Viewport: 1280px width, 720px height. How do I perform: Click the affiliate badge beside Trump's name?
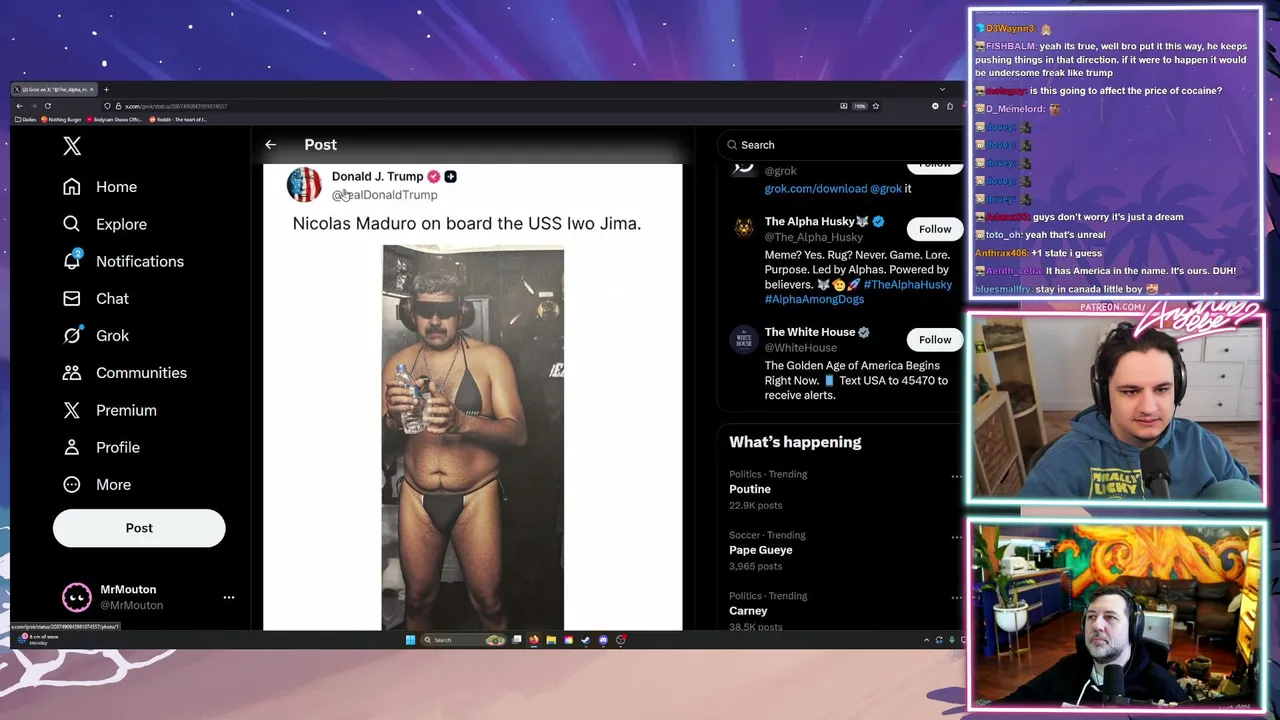click(x=450, y=176)
